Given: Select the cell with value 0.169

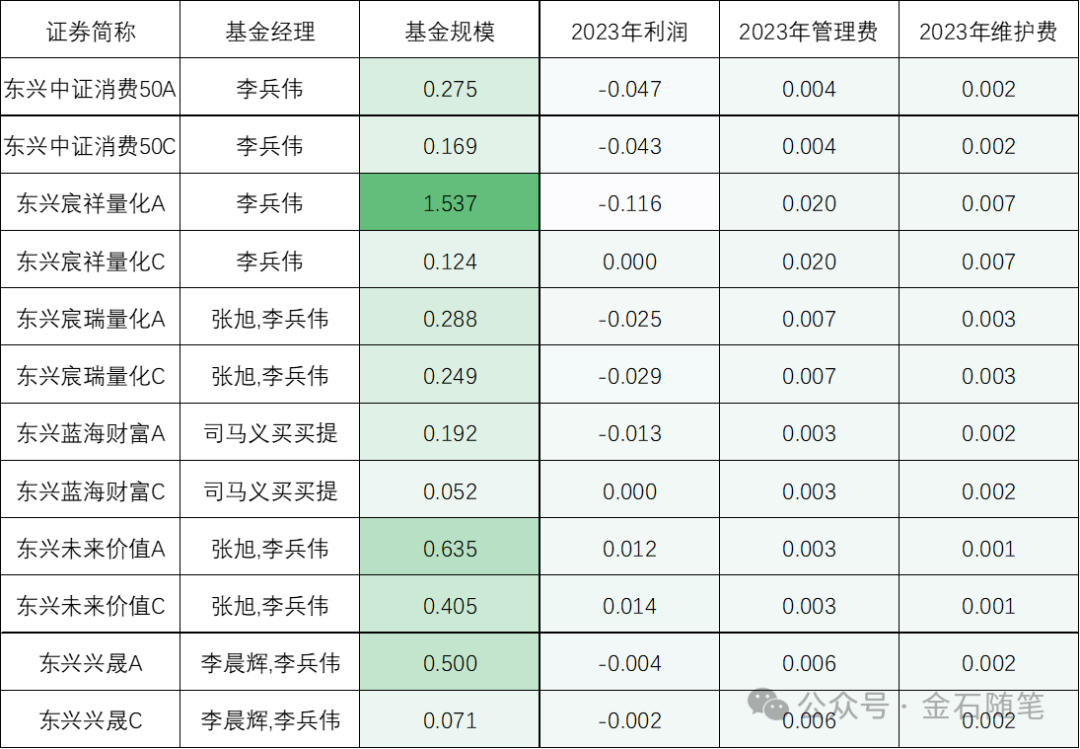Looking at the screenshot, I should (450, 146).
